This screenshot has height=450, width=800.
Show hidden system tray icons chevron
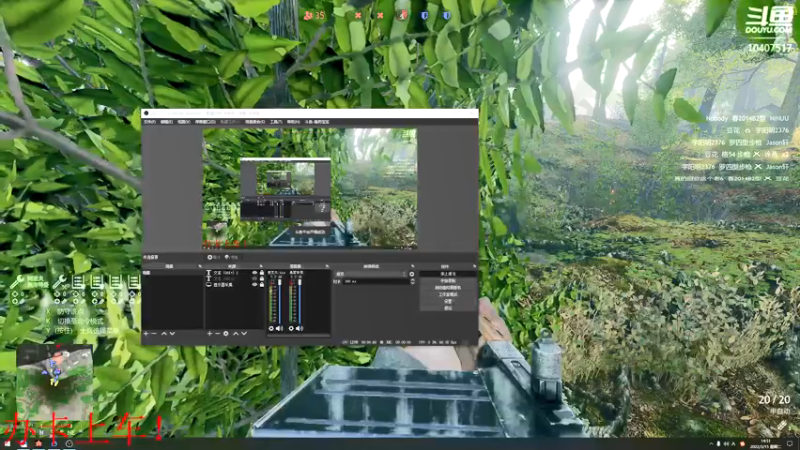click(x=711, y=444)
